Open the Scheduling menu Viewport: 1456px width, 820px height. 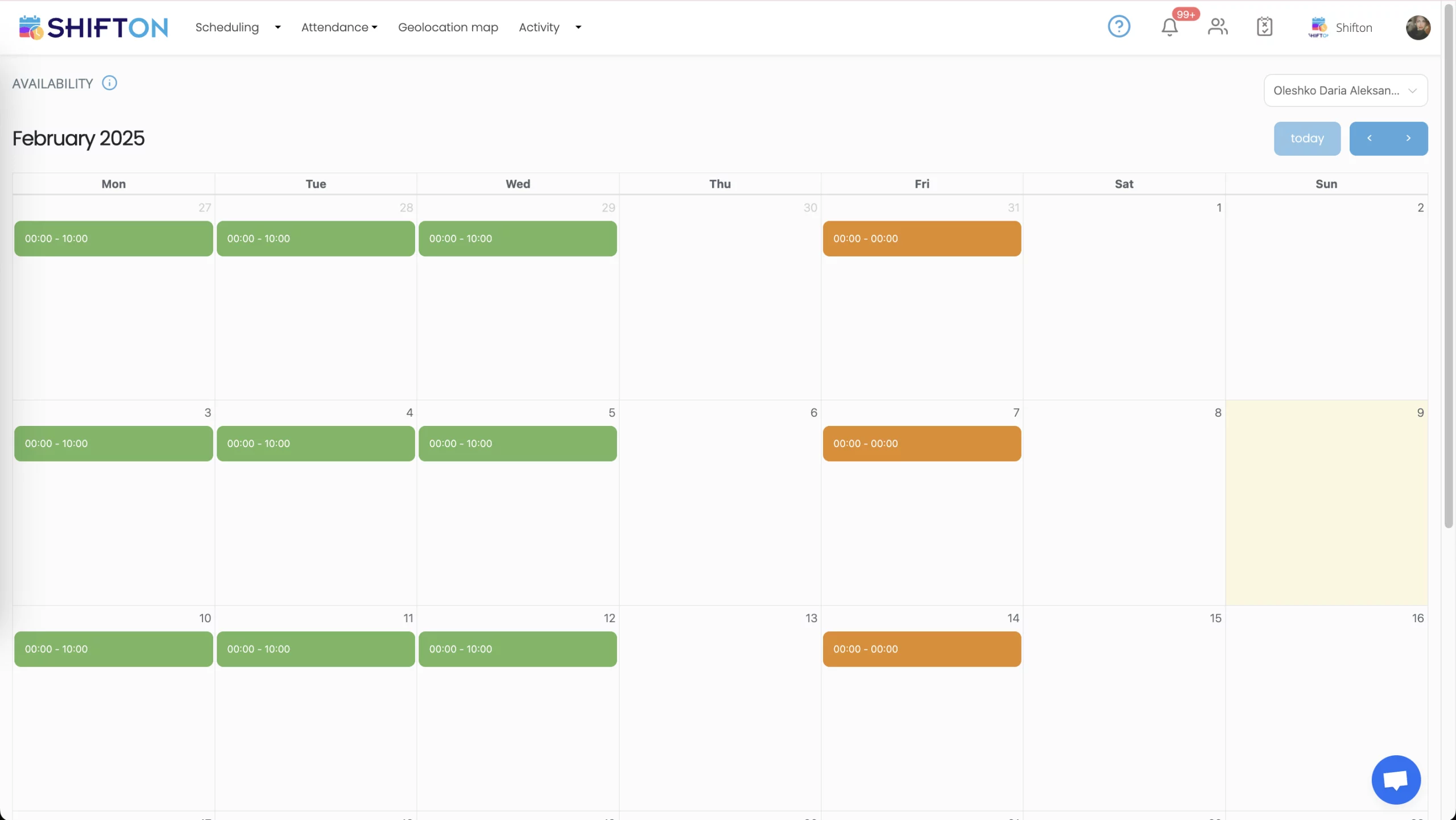(227, 27)
